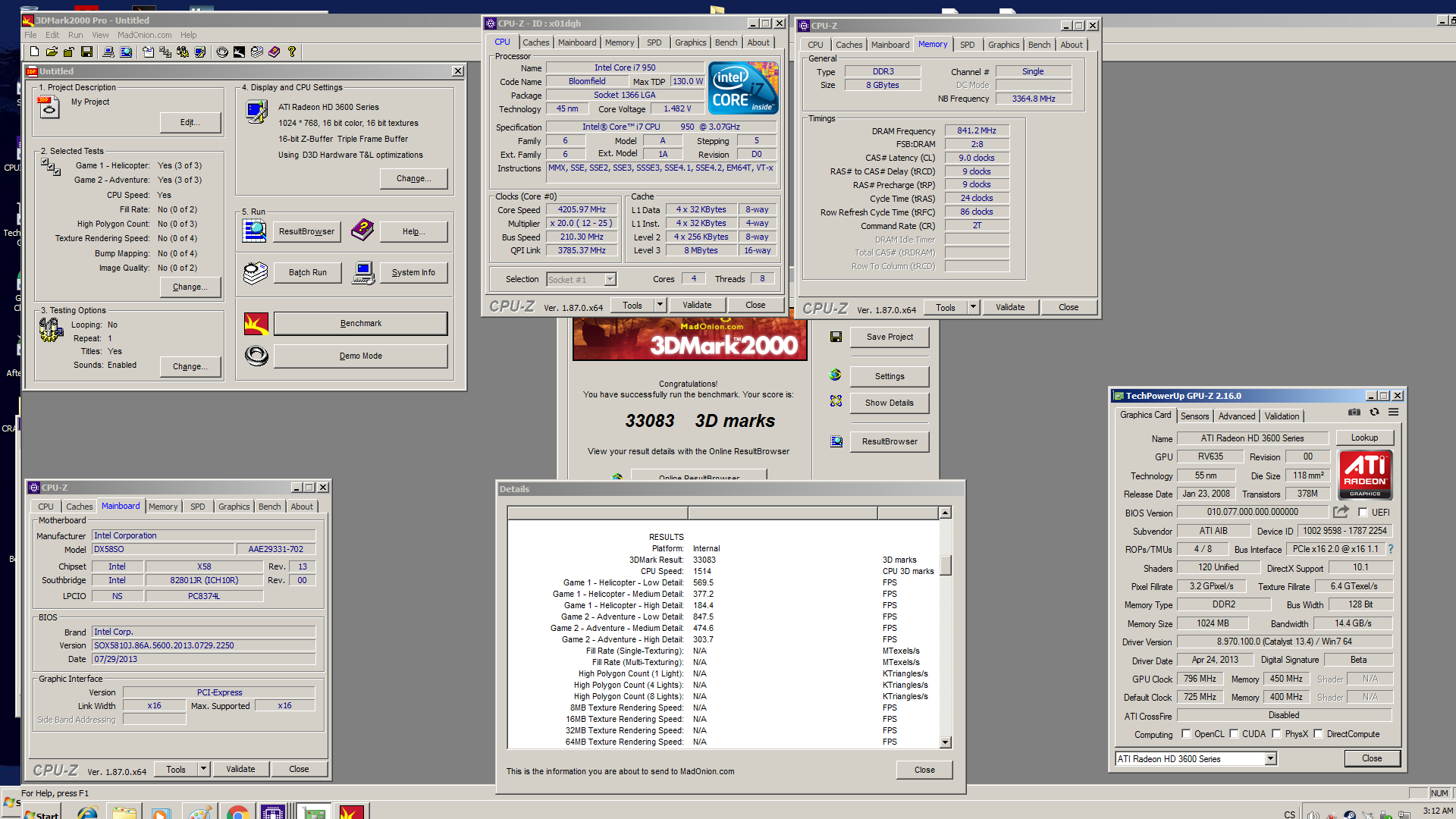The width and height of the screenshot is (1456, 819).
Task: Switch to the Sensors tab in GPU-Z
Action: (x=1194, y=416)
